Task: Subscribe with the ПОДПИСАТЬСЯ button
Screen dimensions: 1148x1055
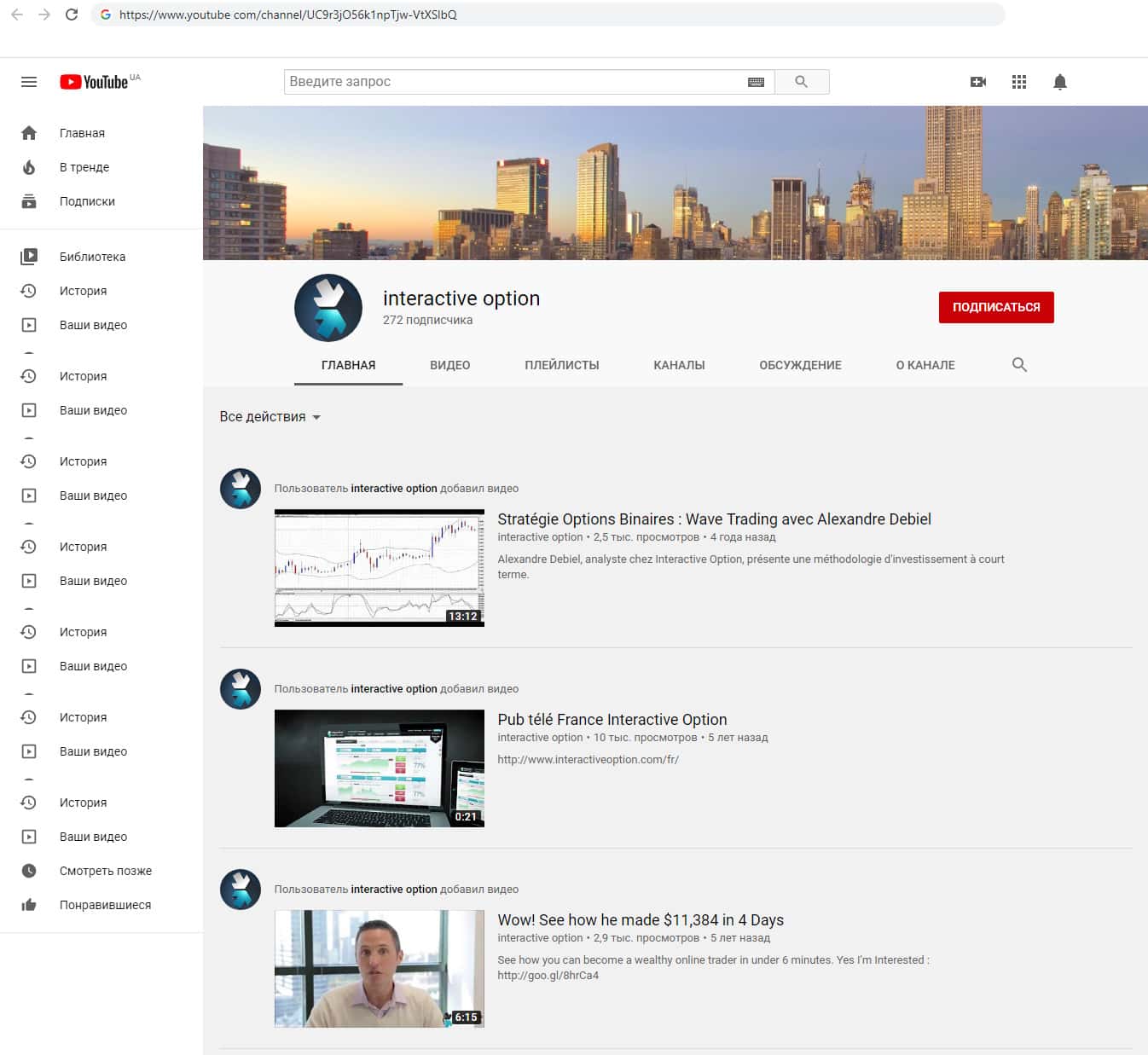Action: (996, 308)
